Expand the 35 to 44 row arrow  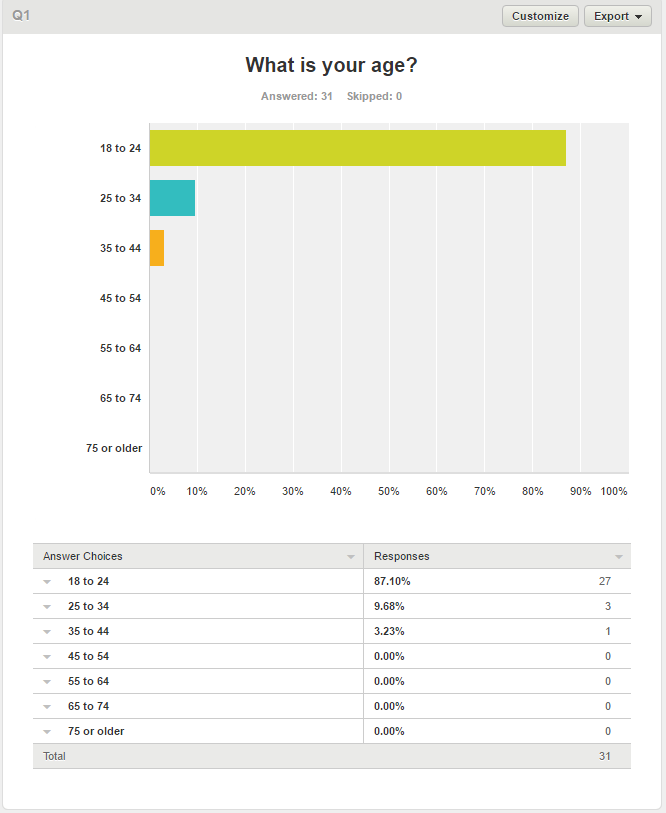pos(47,631)
